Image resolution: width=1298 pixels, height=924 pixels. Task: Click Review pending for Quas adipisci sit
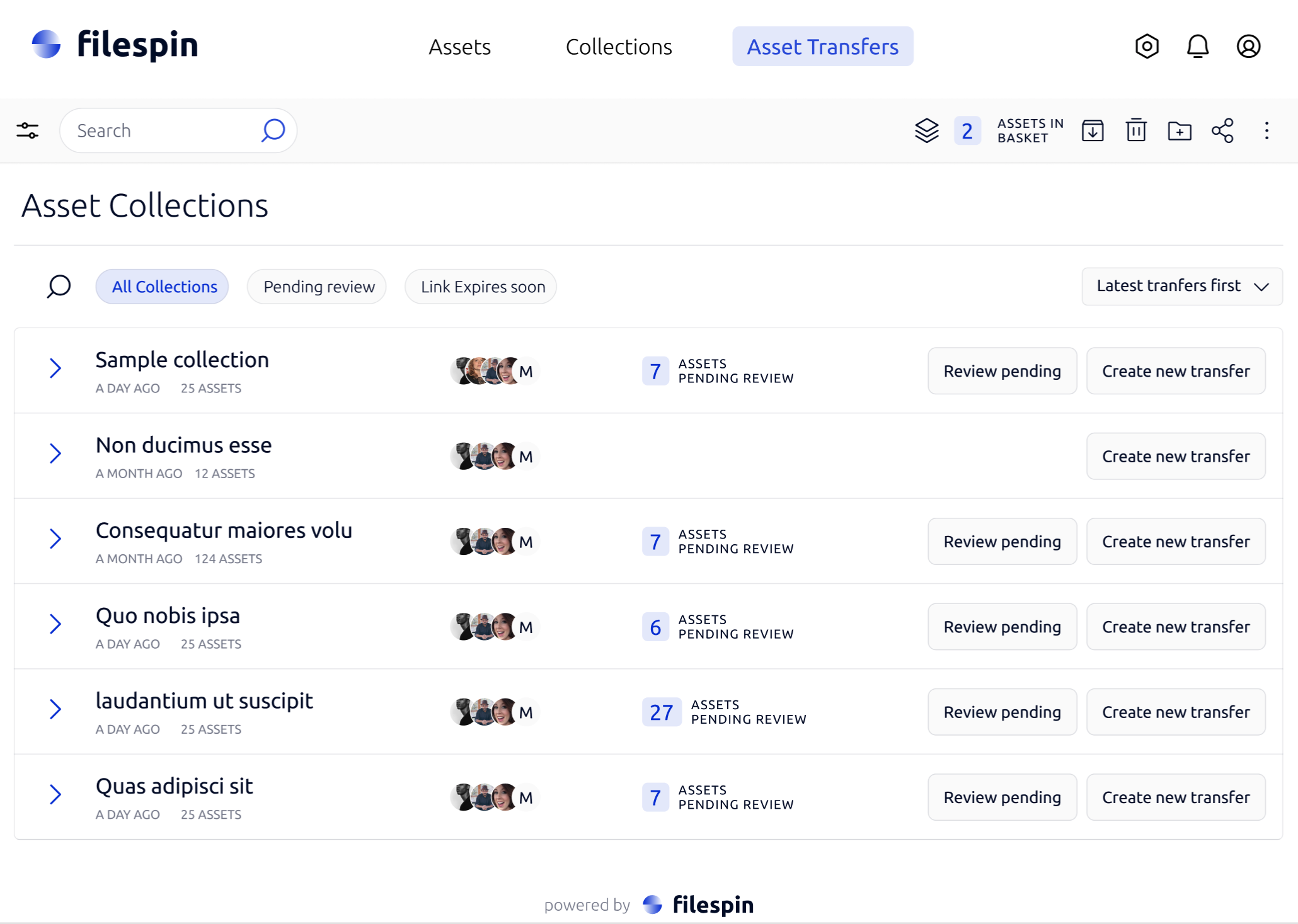coord(1002,797)
